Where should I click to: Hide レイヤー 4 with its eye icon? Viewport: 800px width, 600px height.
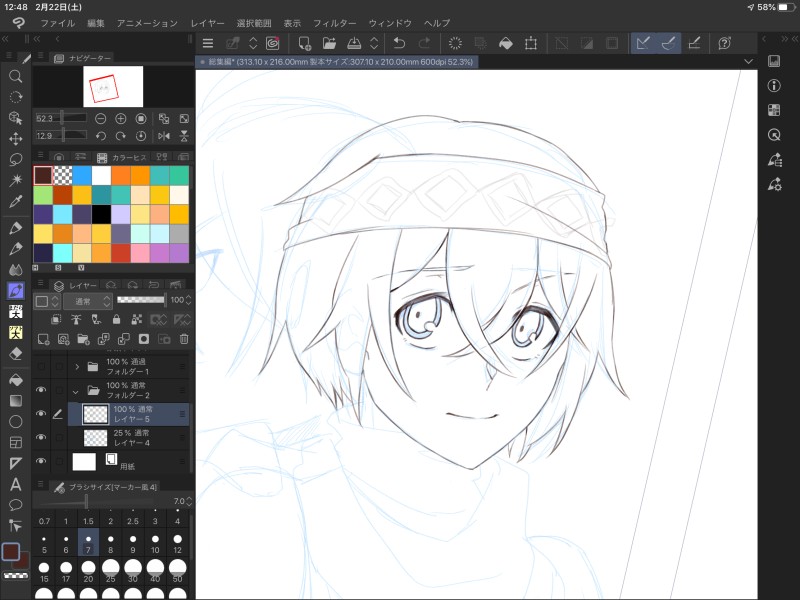[41, 437]
